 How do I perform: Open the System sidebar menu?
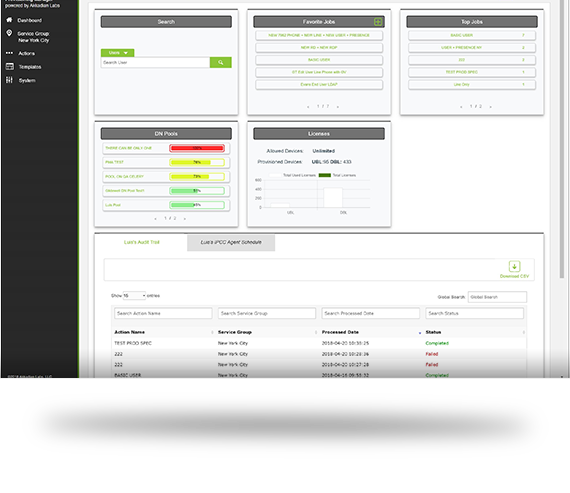coord(27,80)
